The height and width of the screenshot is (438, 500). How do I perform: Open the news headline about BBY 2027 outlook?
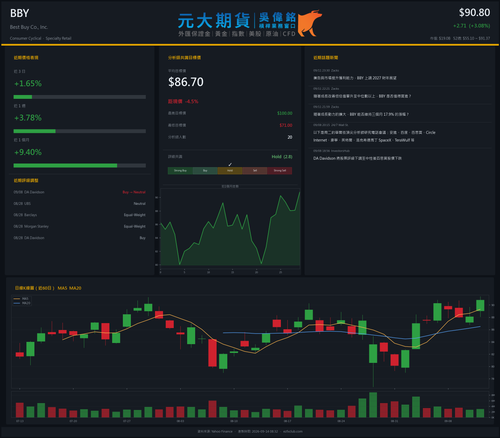click(x=355, y=78)
